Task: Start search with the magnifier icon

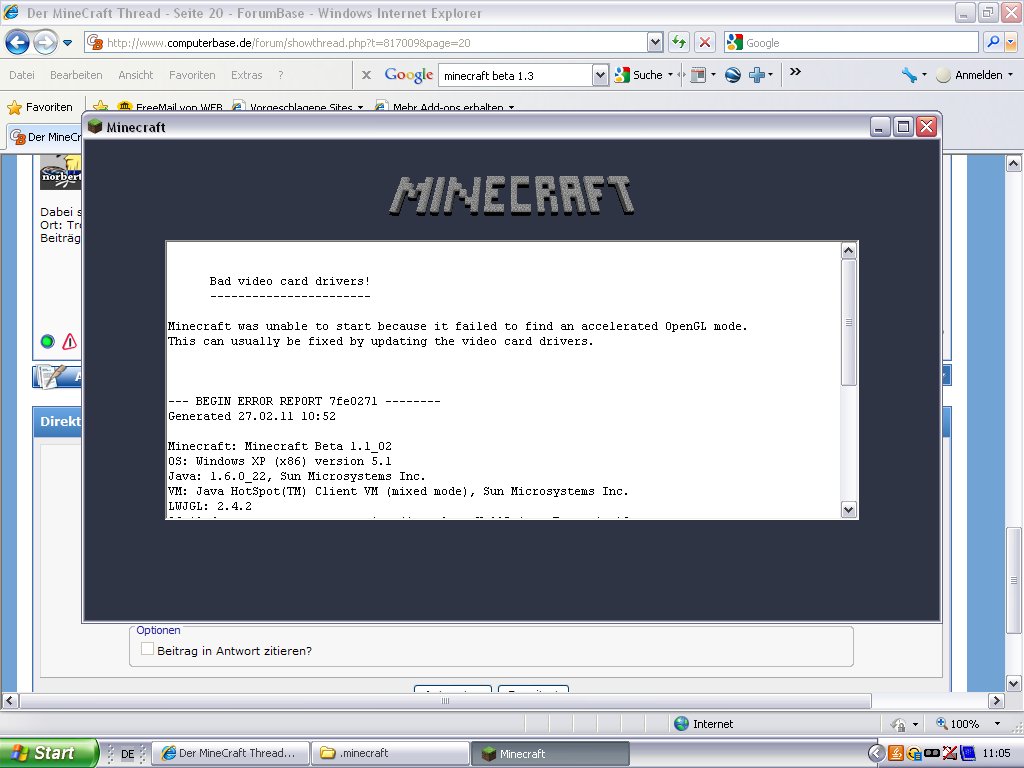Action: 993,42
